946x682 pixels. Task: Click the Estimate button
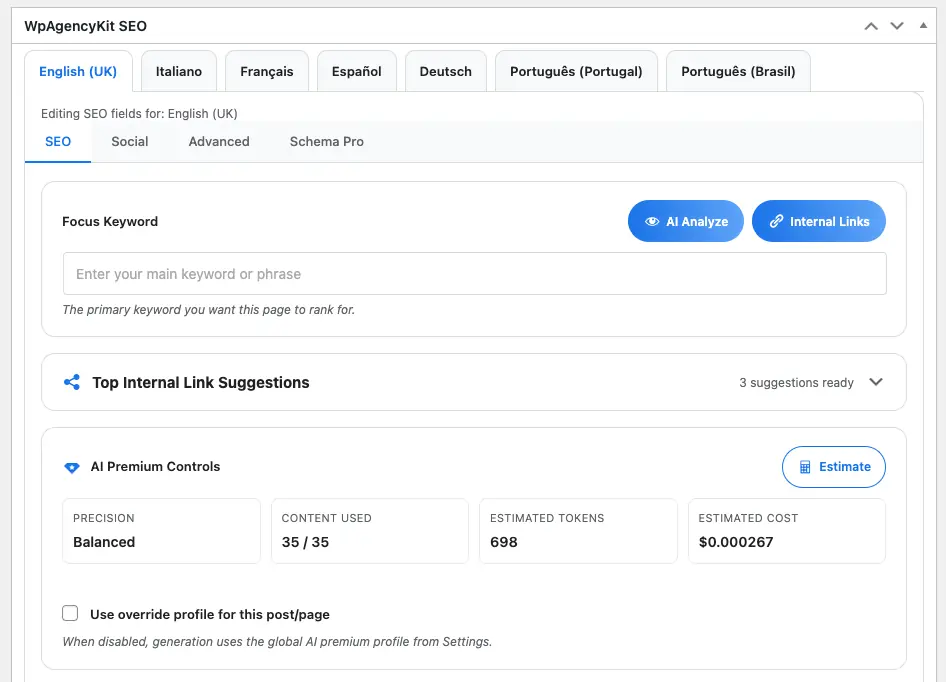tap(834, 467)
